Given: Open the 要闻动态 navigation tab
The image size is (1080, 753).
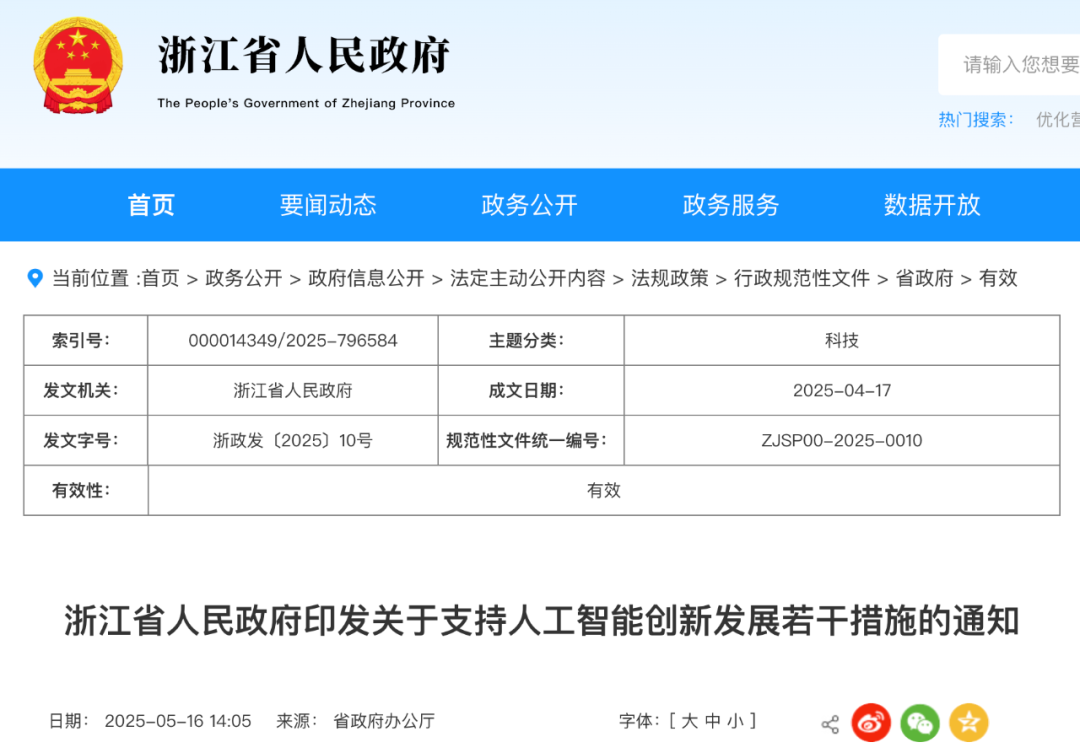Looking at the screenshot, I should pos(328,205).
